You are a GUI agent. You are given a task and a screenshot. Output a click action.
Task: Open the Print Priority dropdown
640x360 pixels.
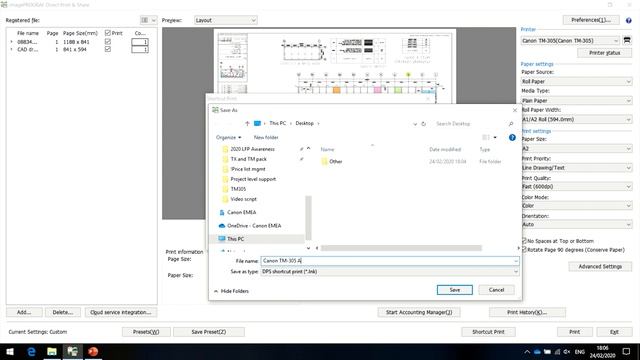[576, 168]
